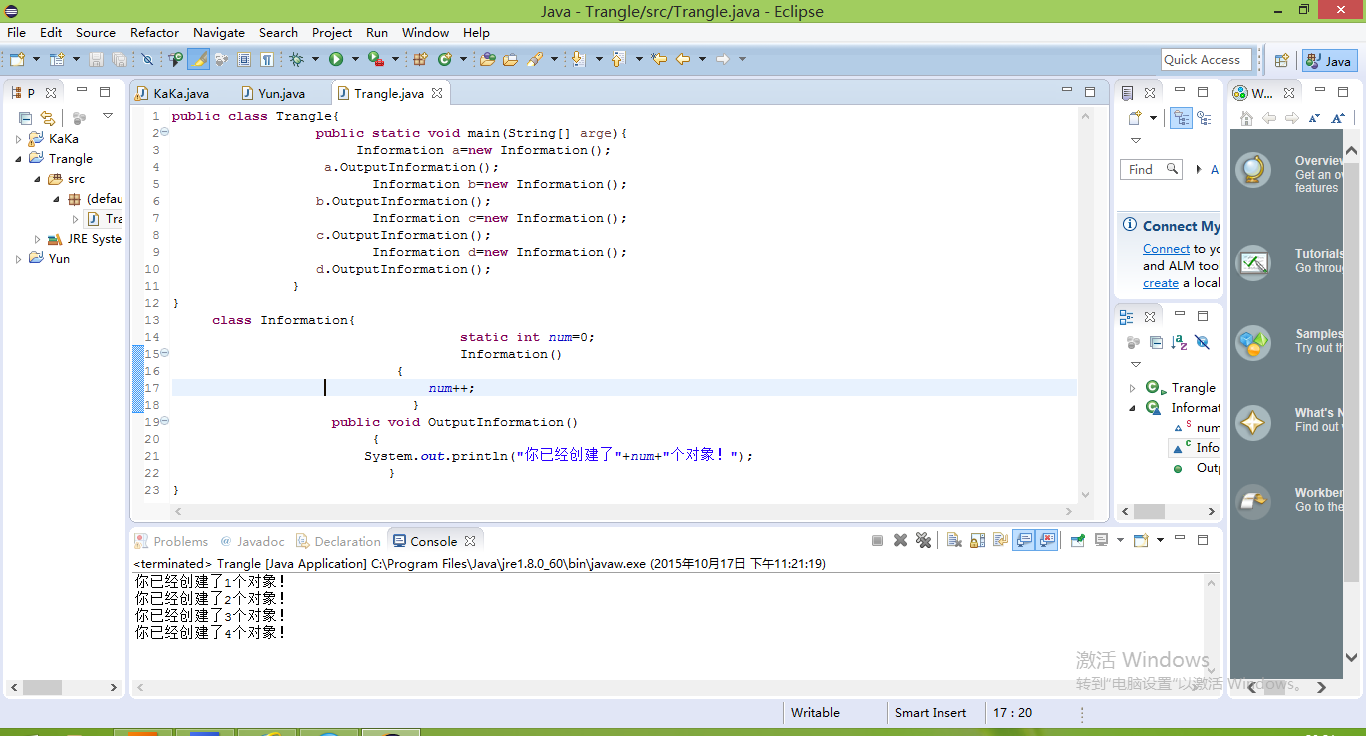The width and height of the screenshot is (1366, 736).
Task: Click the Find field in Task List
Action: [x=1151, y=170]
